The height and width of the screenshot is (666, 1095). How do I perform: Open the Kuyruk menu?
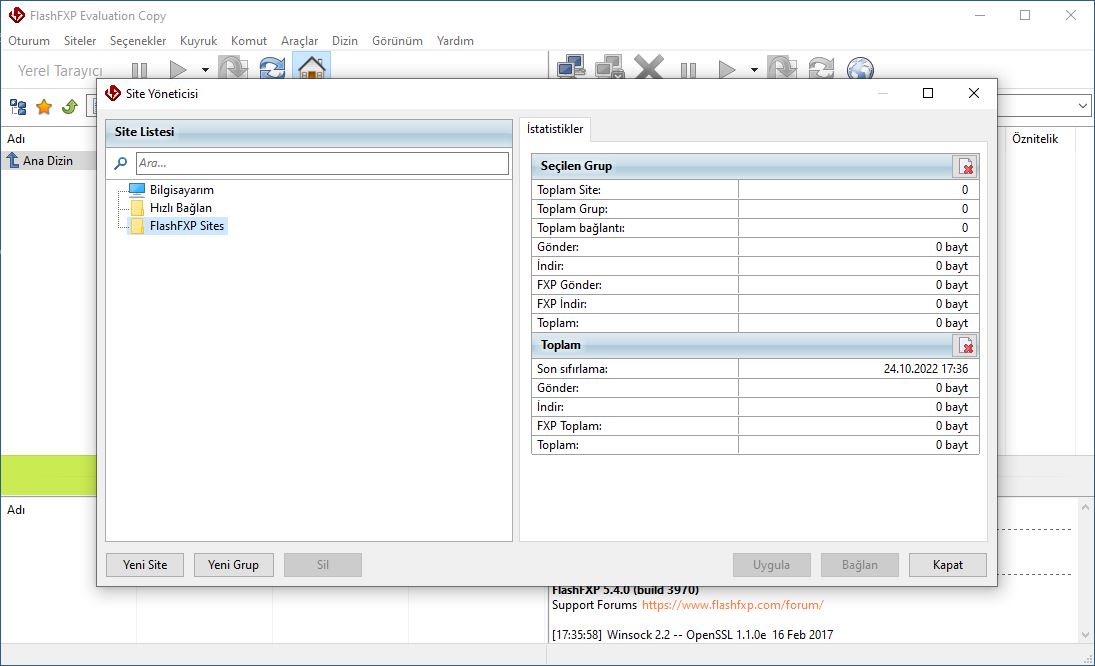click(198, 40)
